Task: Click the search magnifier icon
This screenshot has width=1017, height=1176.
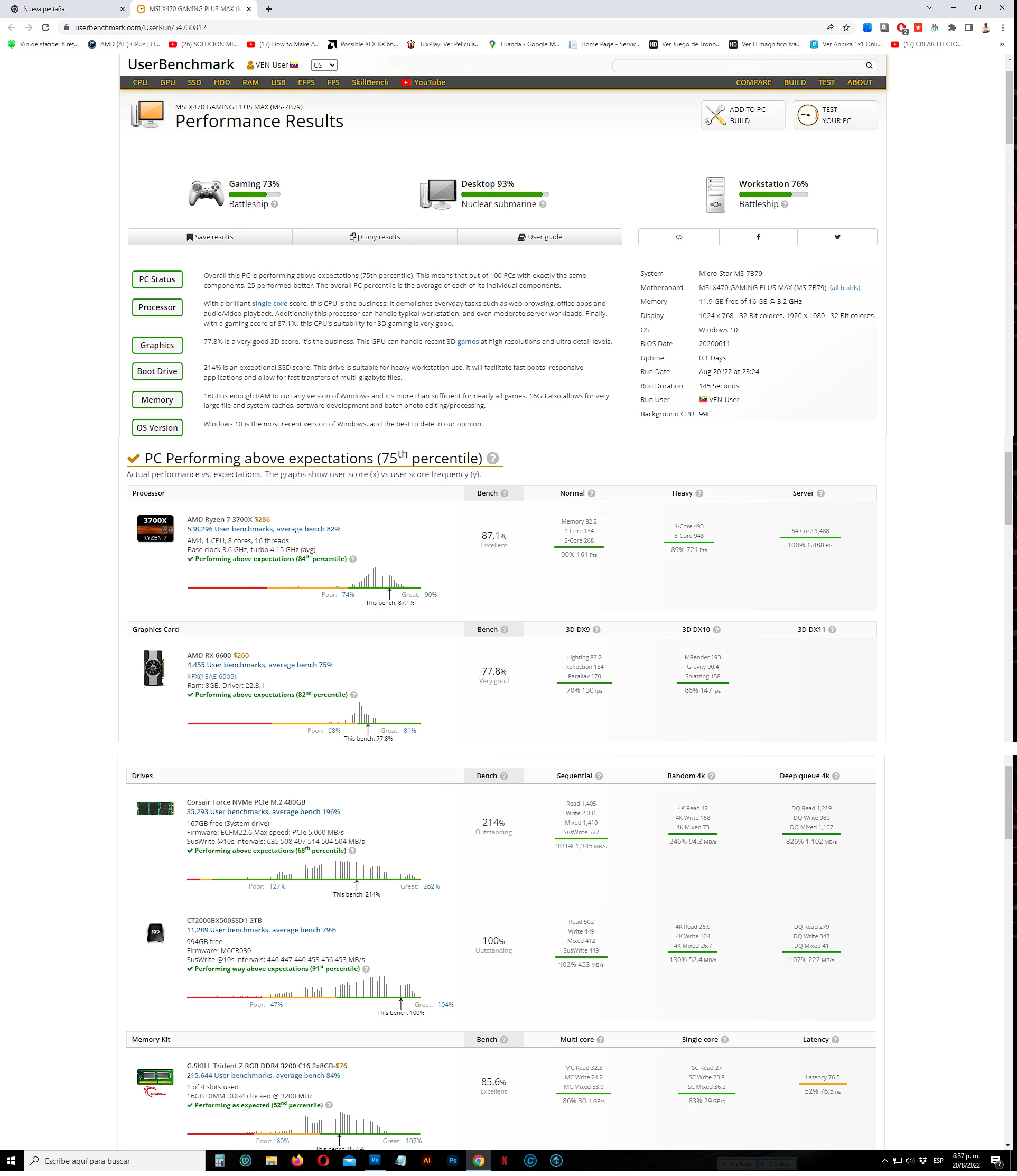Action: (x=869, y=66)
